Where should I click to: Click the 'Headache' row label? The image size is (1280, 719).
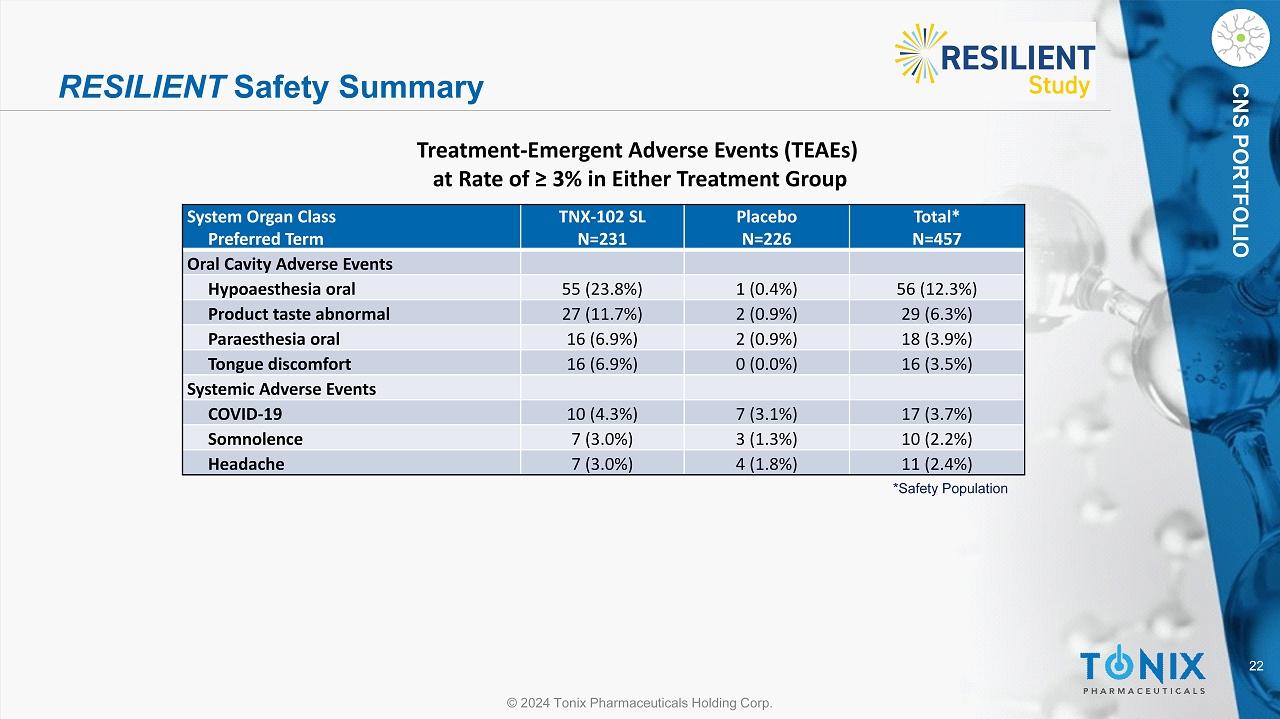click(x=246, y=464)
